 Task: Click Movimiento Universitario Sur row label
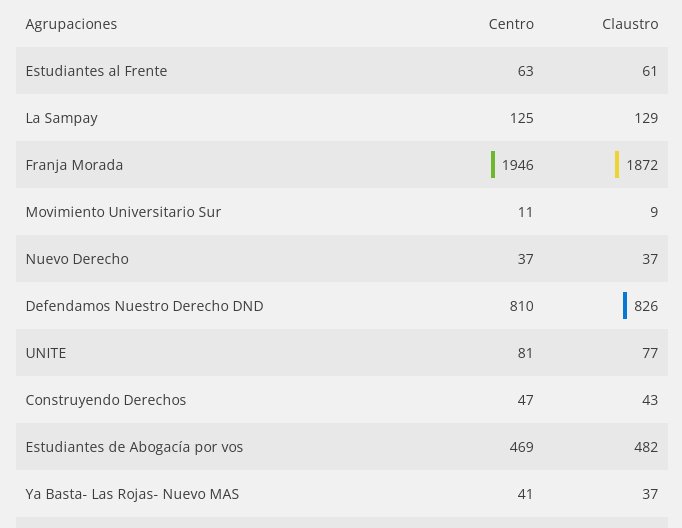click(123, 212)
